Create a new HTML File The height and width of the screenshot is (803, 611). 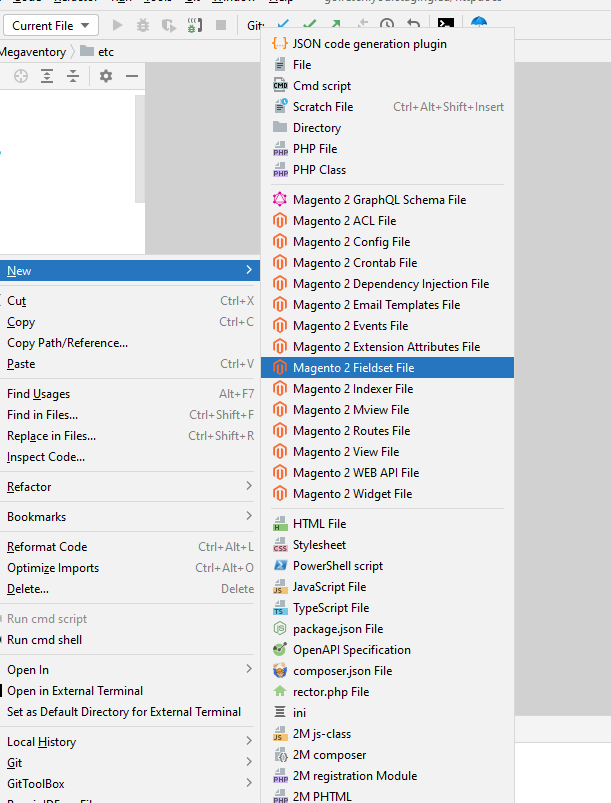(387, 524)
